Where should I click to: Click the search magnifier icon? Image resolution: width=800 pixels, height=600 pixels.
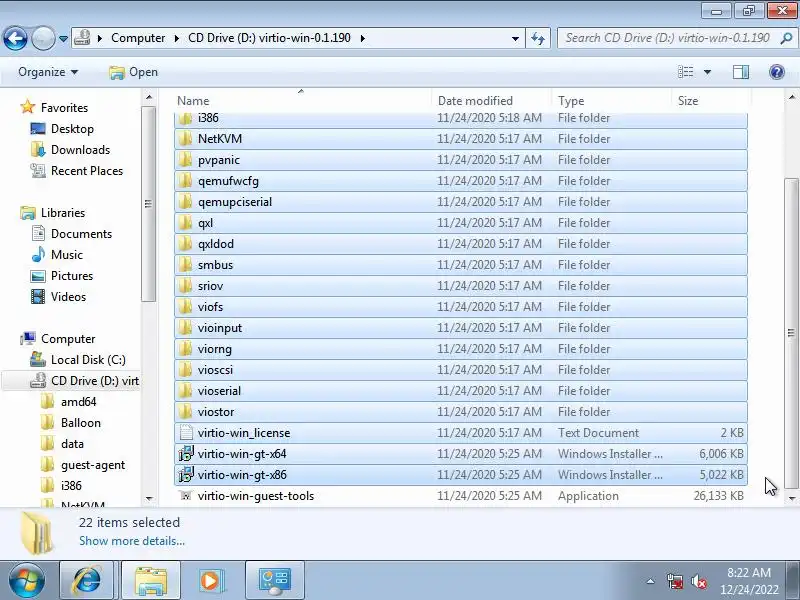[786, 38]
